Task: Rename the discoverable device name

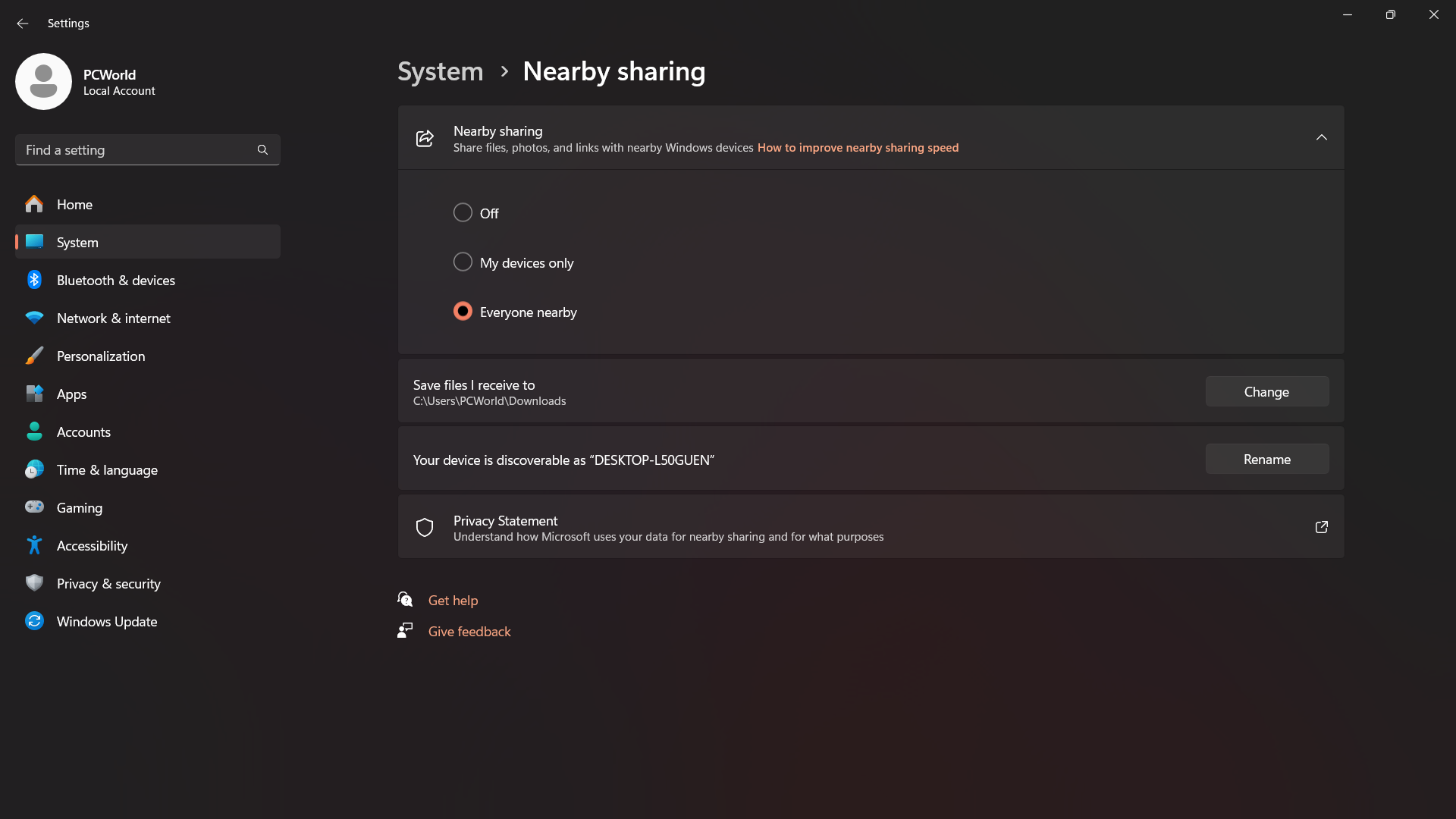Action: (x=1266, y=459)
